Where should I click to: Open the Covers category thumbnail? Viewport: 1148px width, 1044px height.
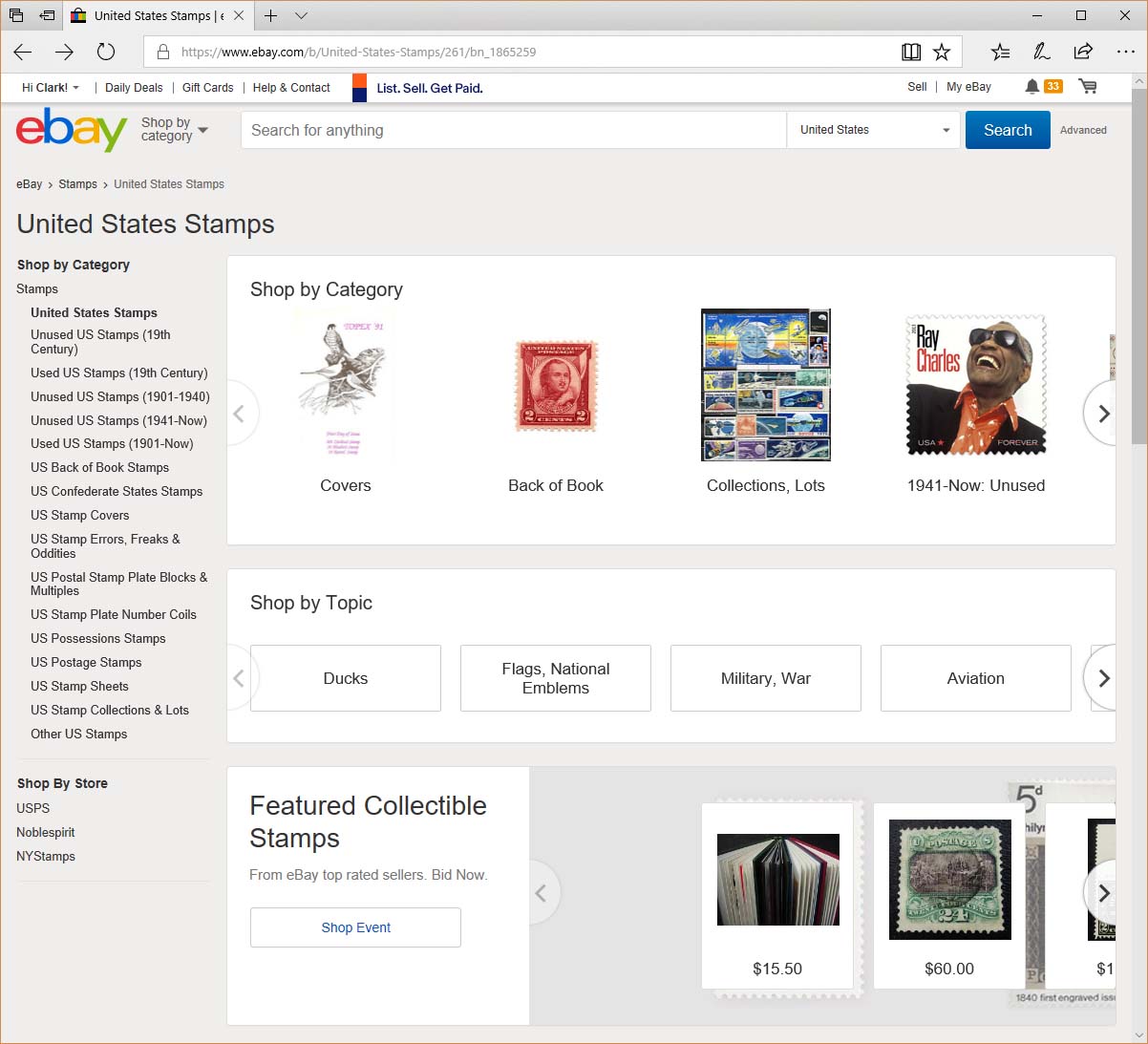coord(346,385)
